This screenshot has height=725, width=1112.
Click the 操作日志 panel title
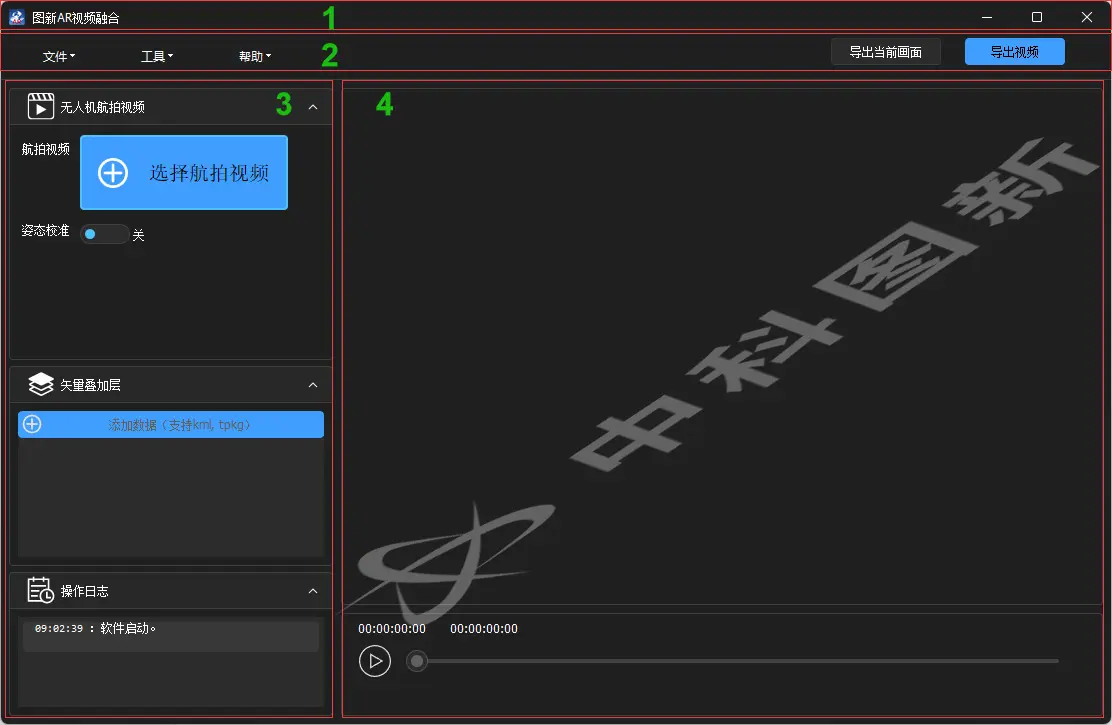(x=84, y=591)
